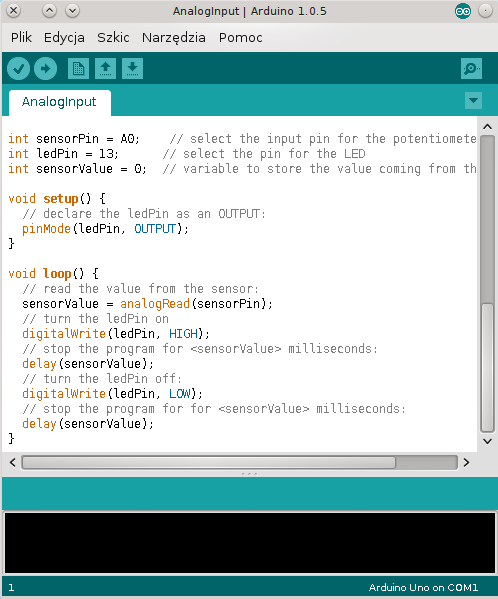Click the Verify checkmark button
The width and height of the screenshot is (498, 599).
(18, 69)
